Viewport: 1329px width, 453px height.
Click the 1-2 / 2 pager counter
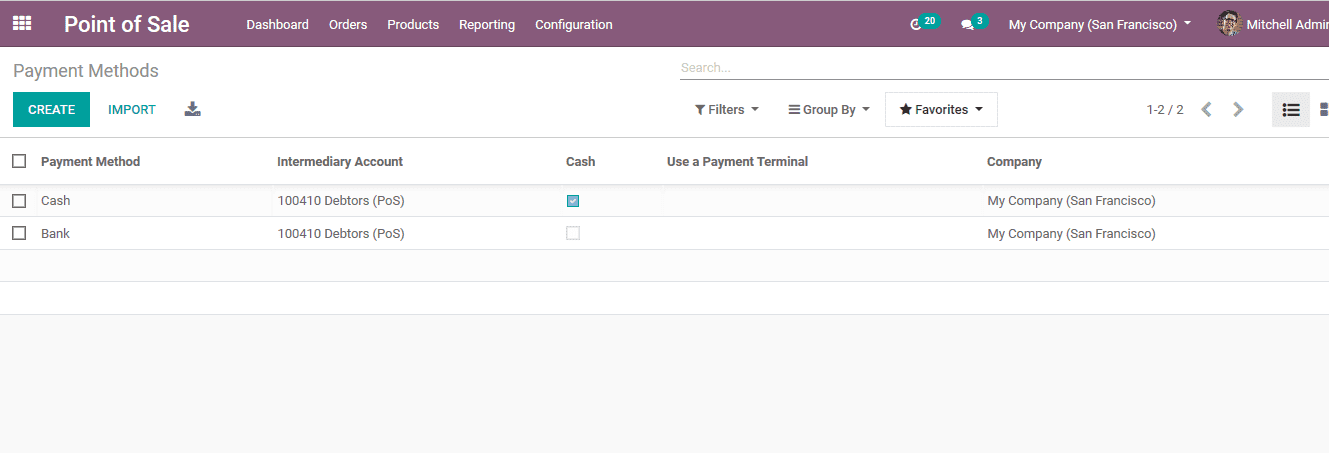point(1165,110)
